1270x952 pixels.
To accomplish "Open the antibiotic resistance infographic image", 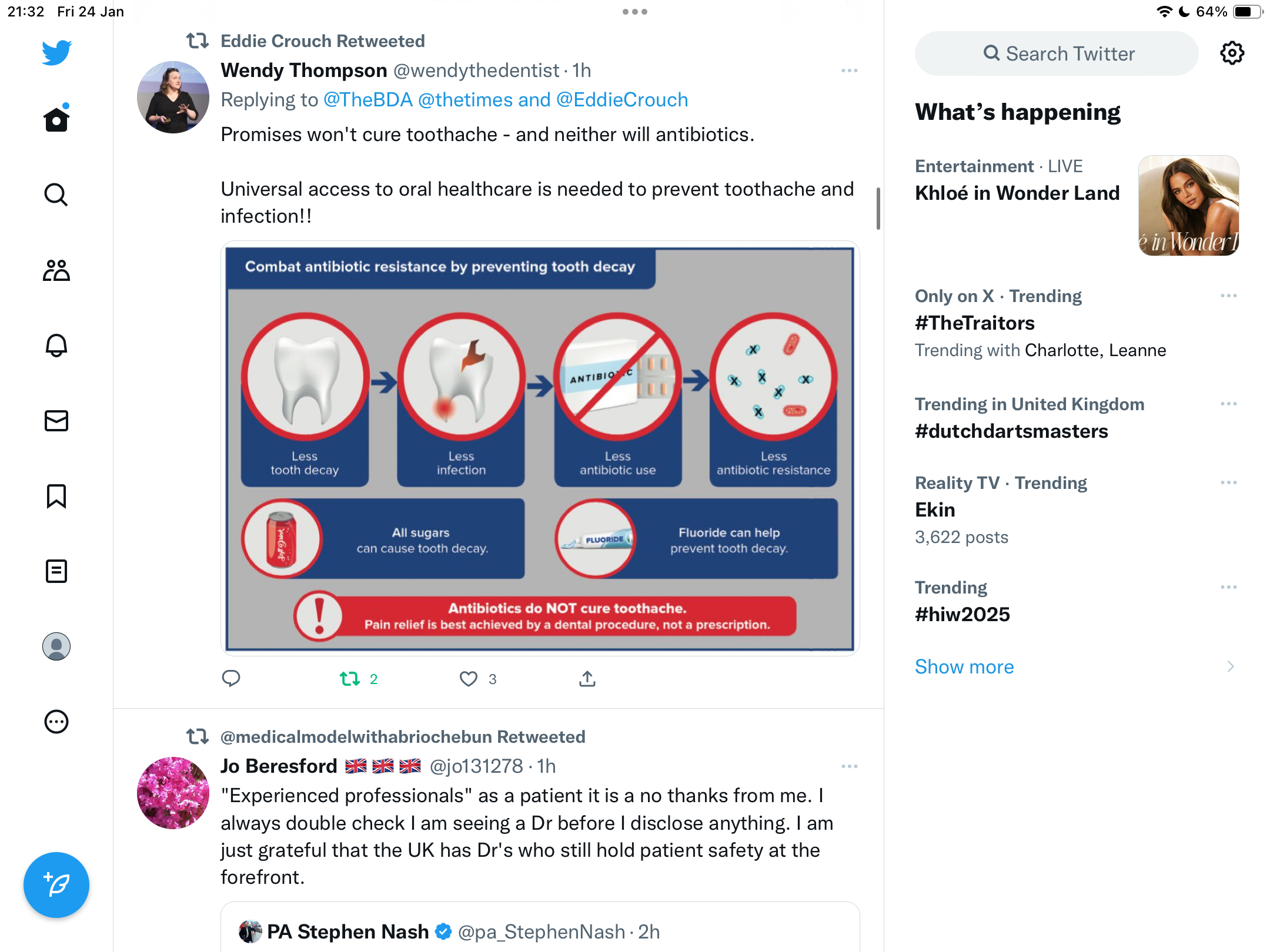I will [x=540, y=448].
